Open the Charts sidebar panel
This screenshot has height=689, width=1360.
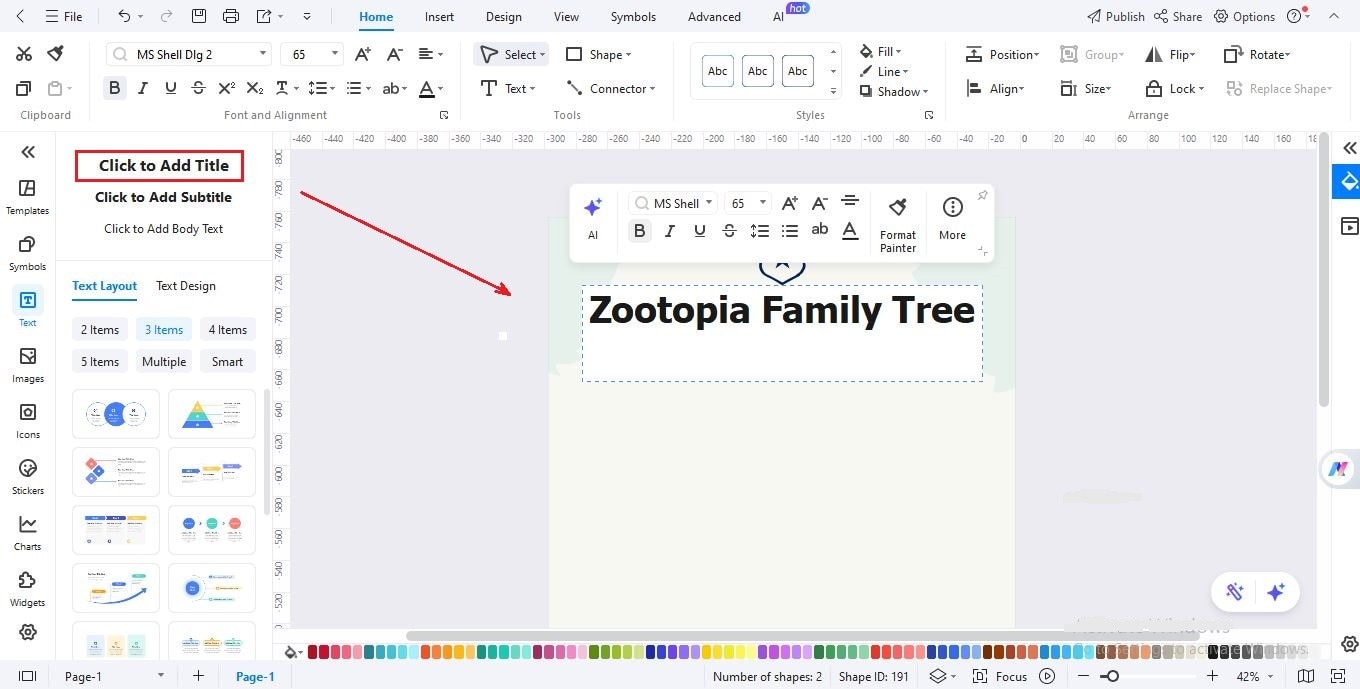pos(27,533)
